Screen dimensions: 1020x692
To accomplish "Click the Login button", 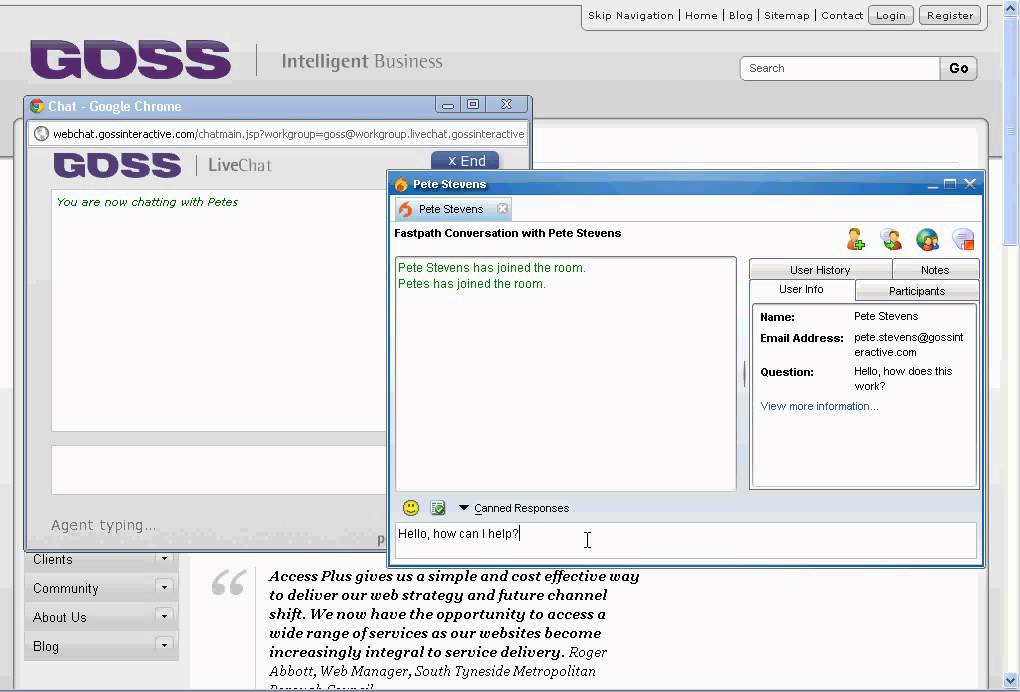I will [x=891, y=16].
